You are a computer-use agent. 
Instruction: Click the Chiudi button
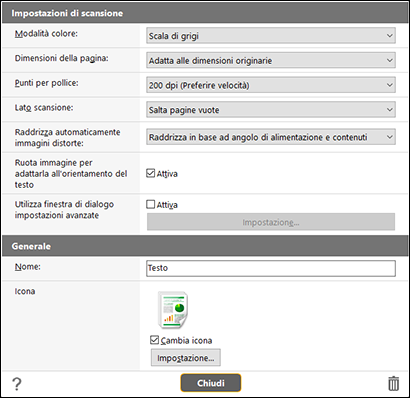click(x=211, y=383)
